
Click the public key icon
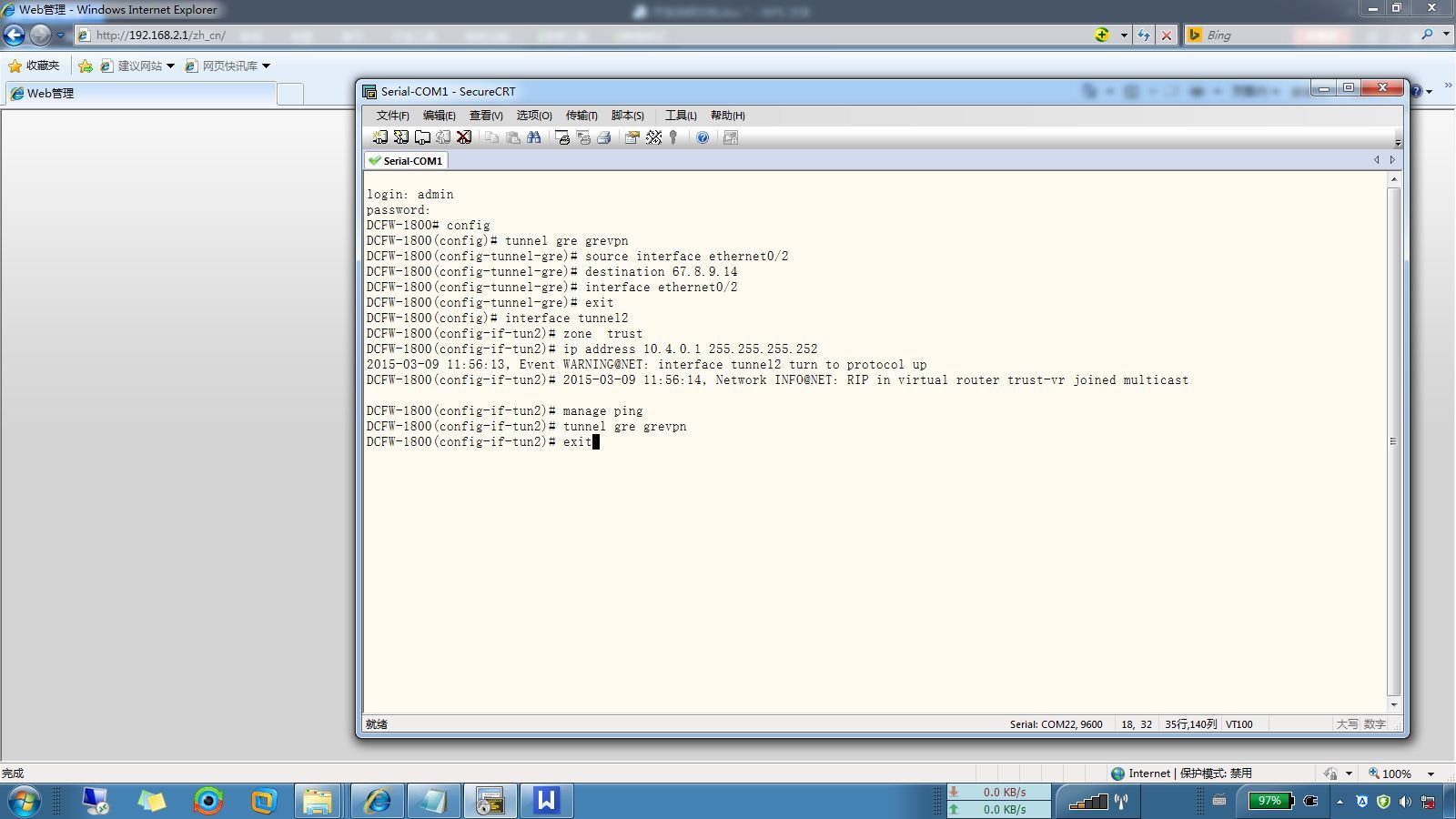pyautogui.click(x=673, y=137)
